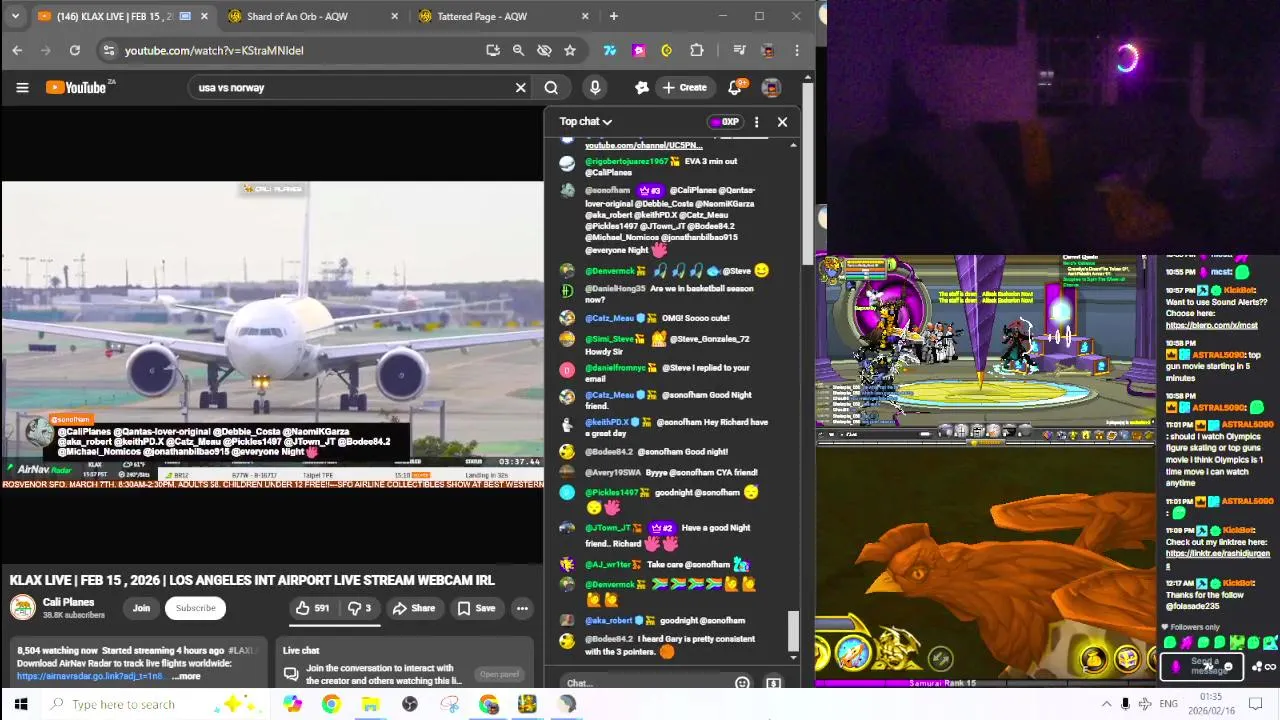
Task: Open more video actions ellipsis
Action: coord(522,608)
